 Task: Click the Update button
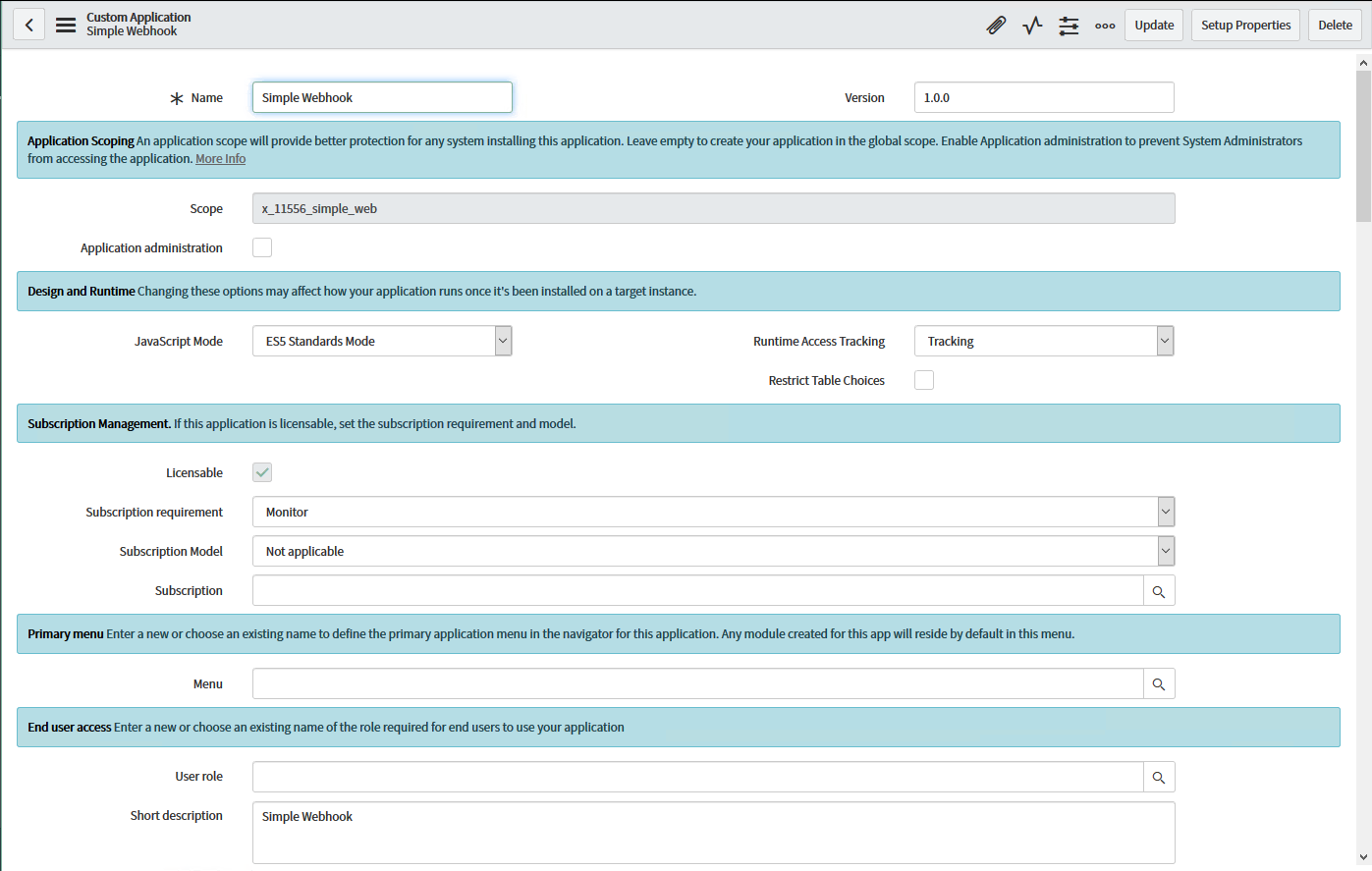1153,25
